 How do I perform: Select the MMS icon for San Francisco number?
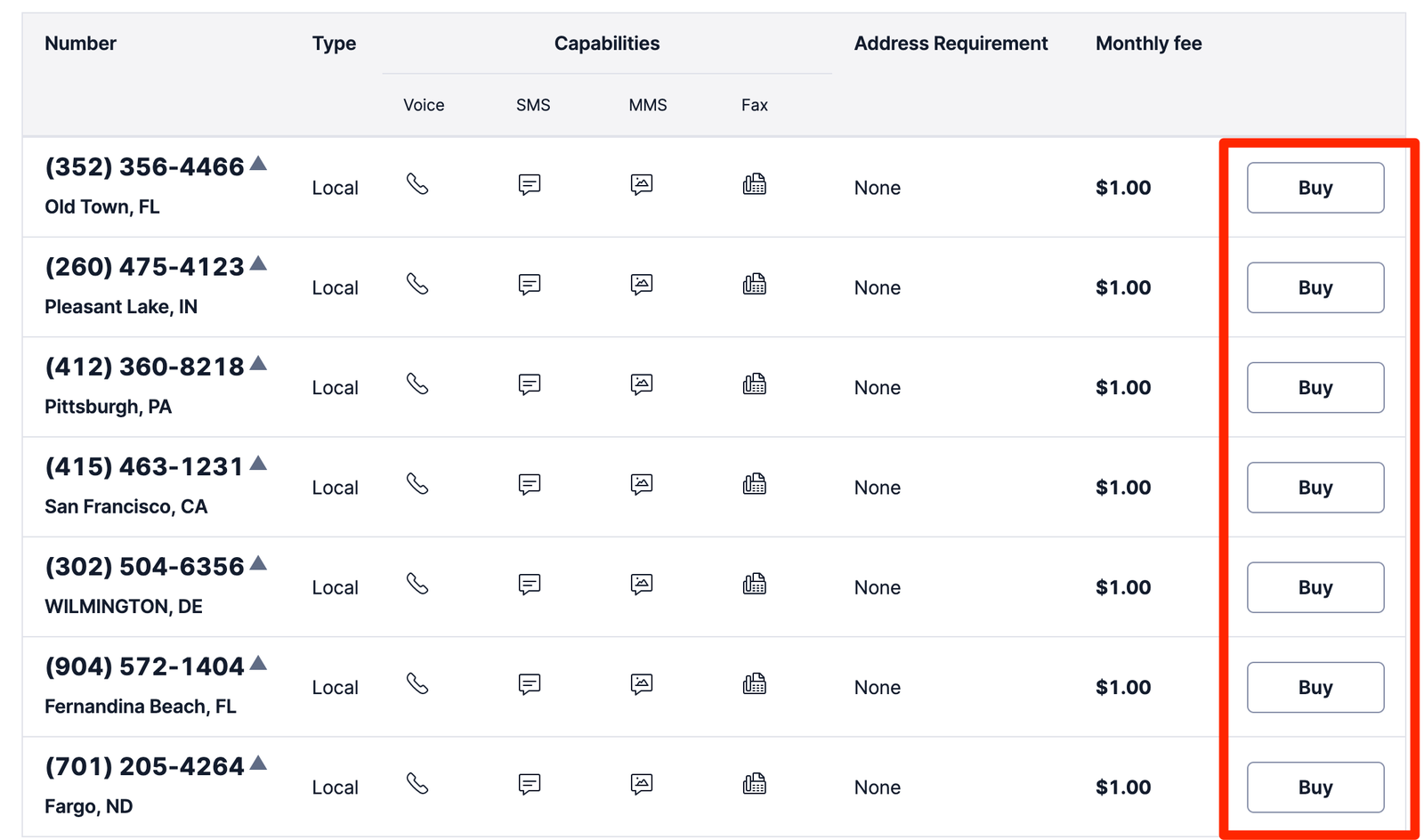point(641,485)
